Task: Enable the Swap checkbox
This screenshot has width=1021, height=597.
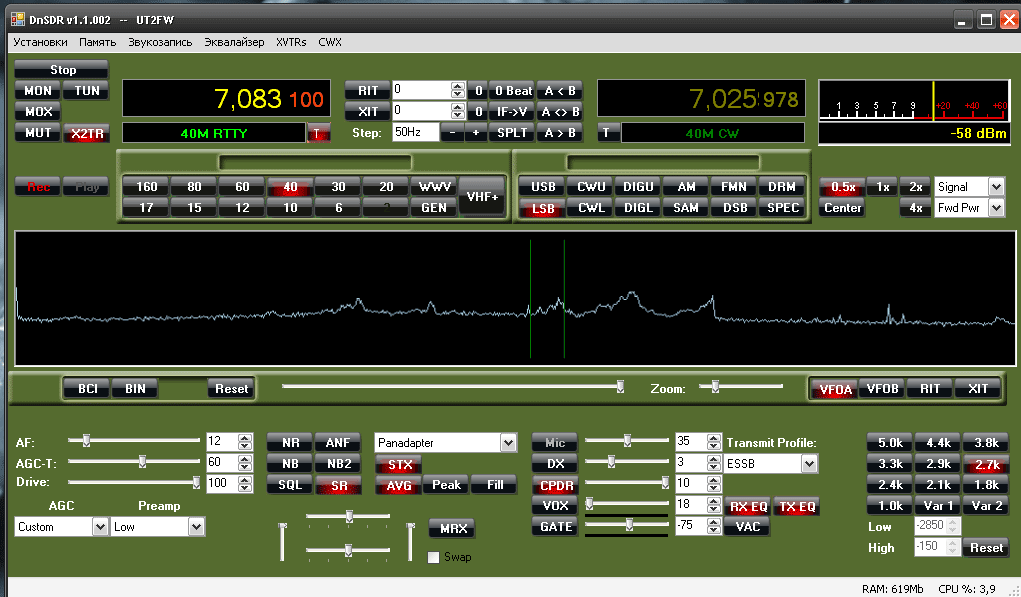Action: (433, 557)
